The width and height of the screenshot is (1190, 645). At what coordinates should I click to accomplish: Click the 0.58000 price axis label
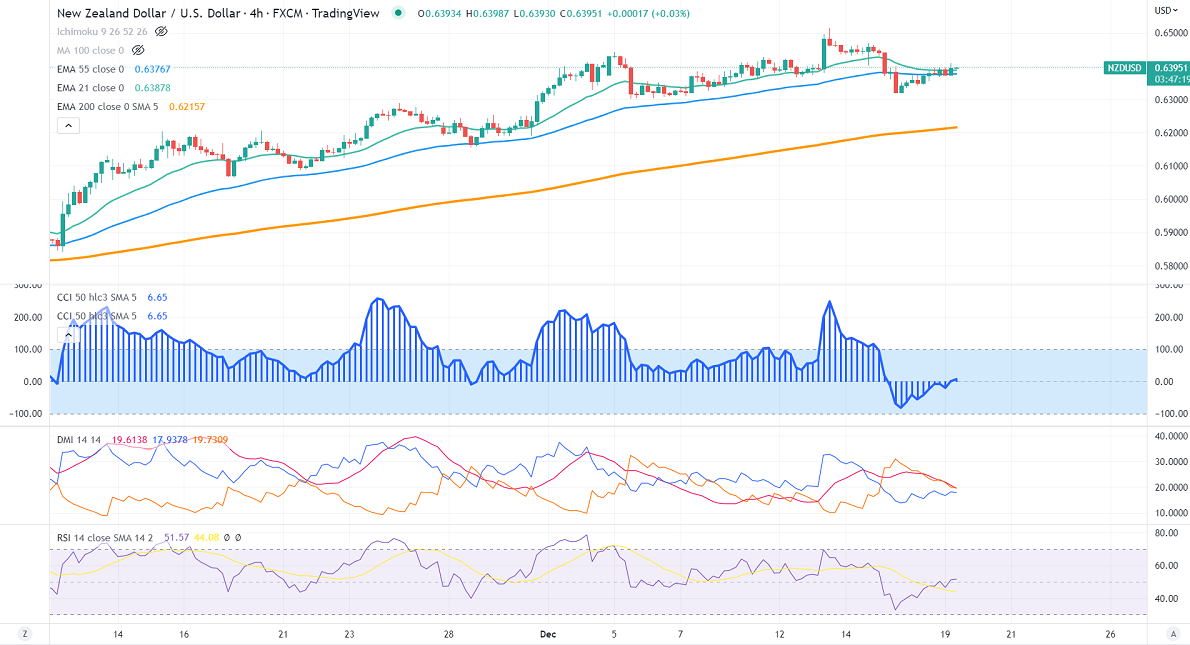coord(1171,266)
